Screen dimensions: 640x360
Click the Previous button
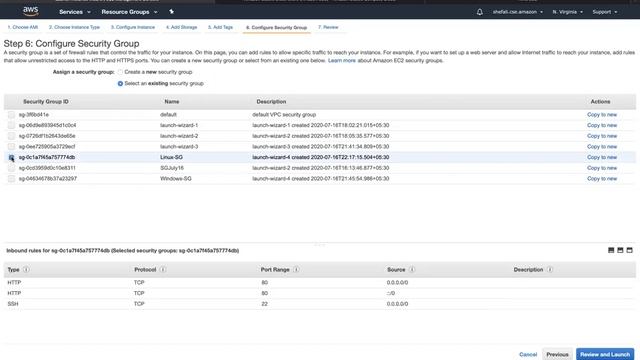tap(557, 354)
